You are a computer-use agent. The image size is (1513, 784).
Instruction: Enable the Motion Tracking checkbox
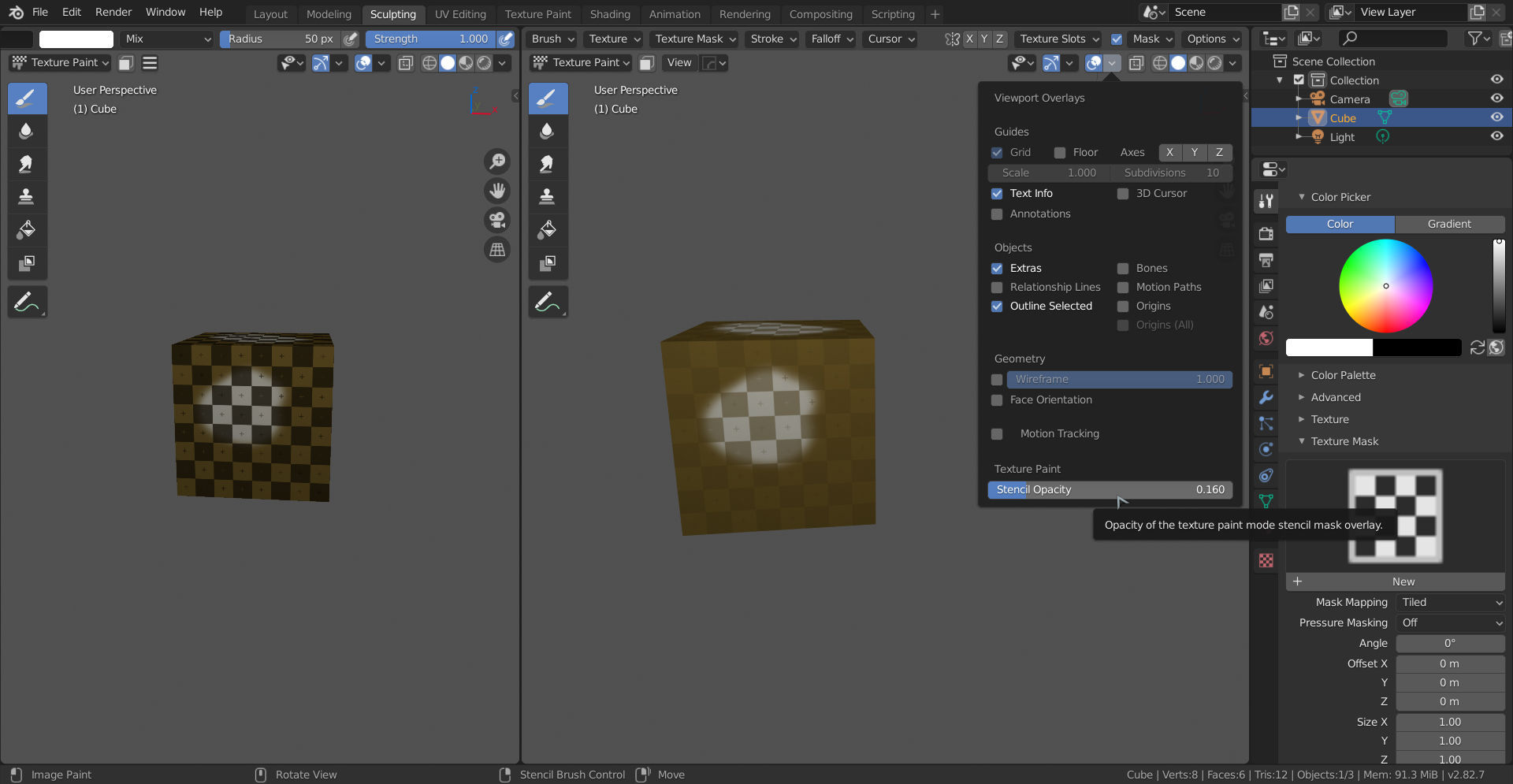[x=997, y=433]
